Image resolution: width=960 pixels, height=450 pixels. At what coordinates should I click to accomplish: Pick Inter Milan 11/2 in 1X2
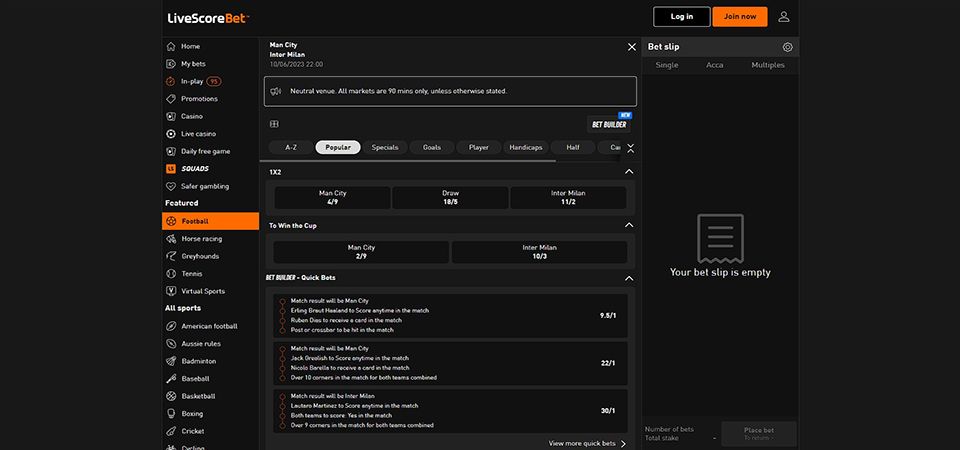click(x=568, y=198)
